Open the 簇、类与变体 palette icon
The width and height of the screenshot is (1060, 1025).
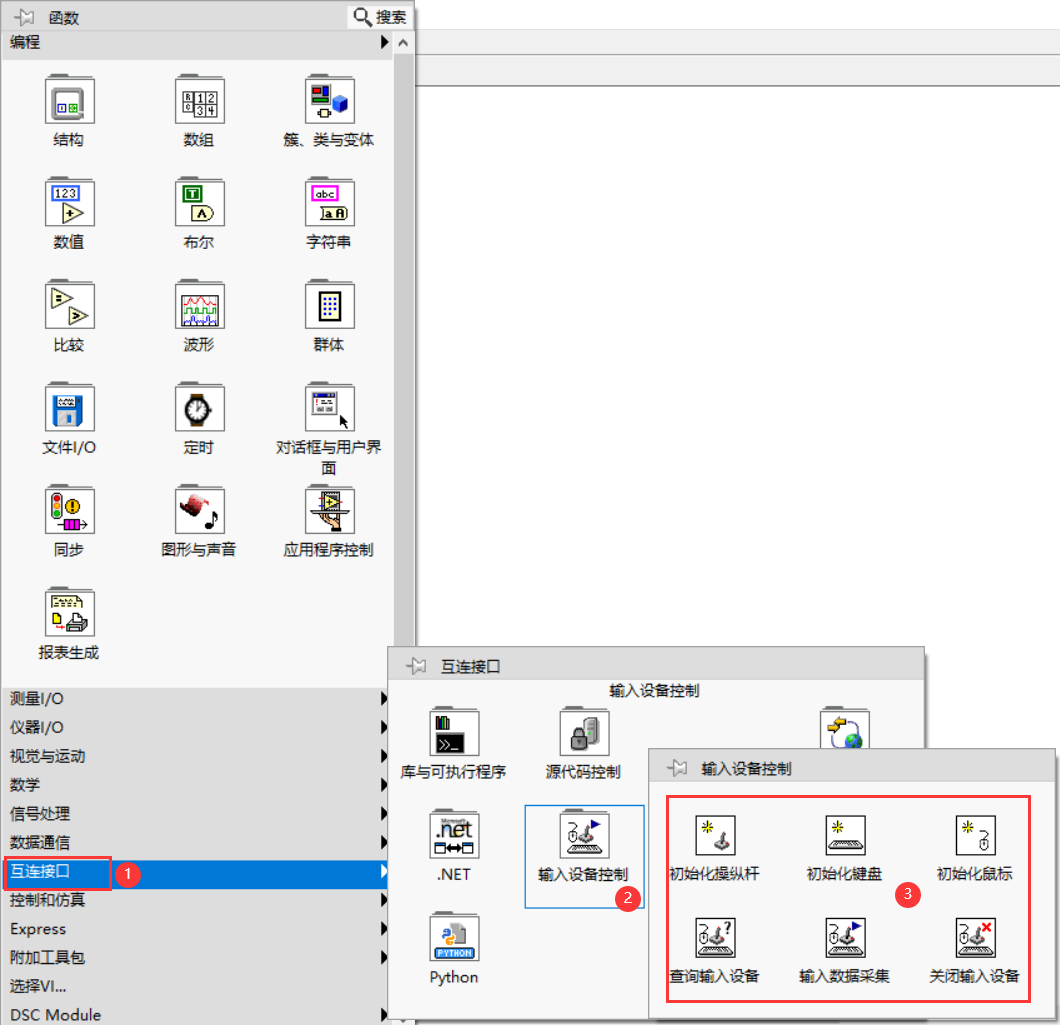click(x=329, y=99)
